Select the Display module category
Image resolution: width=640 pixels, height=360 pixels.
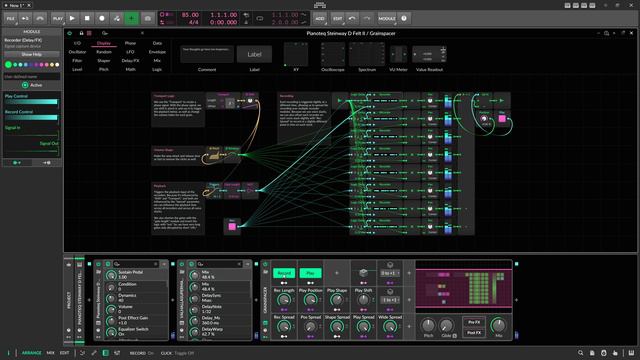104,43
